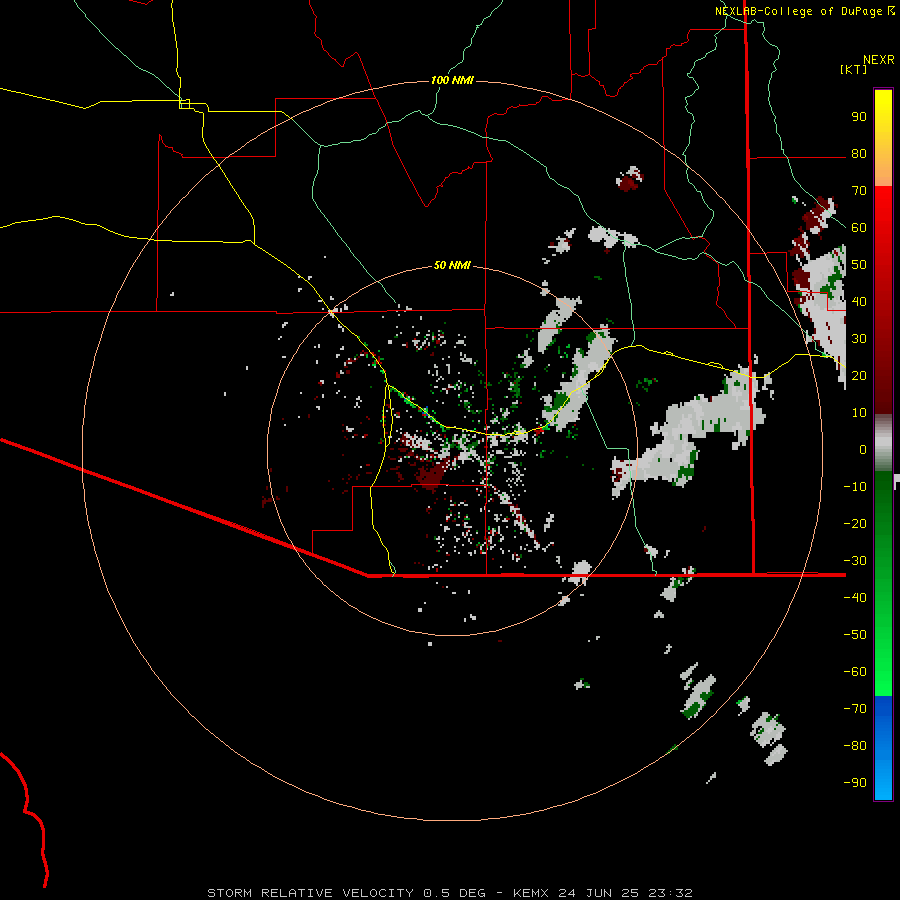
Task: Click the 24 JUN 25 date in the caption
Action: [x=595, y=893]
